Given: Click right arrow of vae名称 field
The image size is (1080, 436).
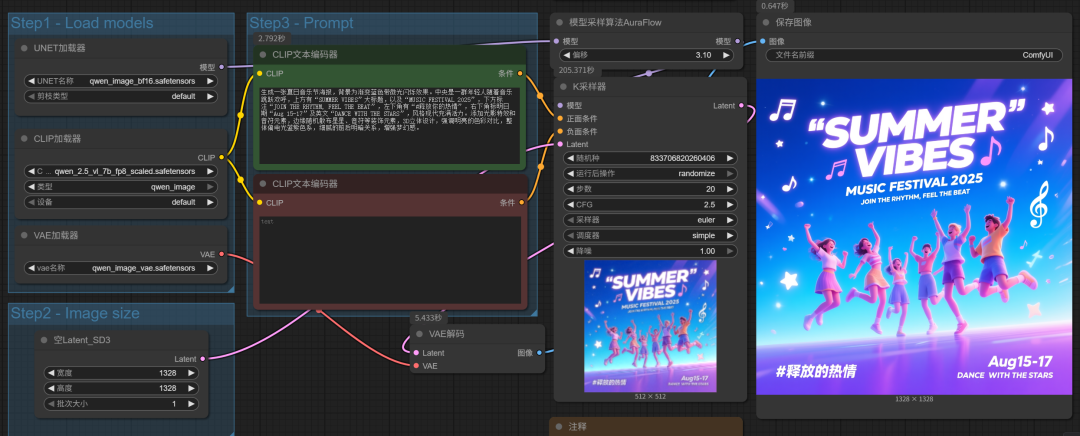Looking at the screenshot, I should tap(210, 268).
